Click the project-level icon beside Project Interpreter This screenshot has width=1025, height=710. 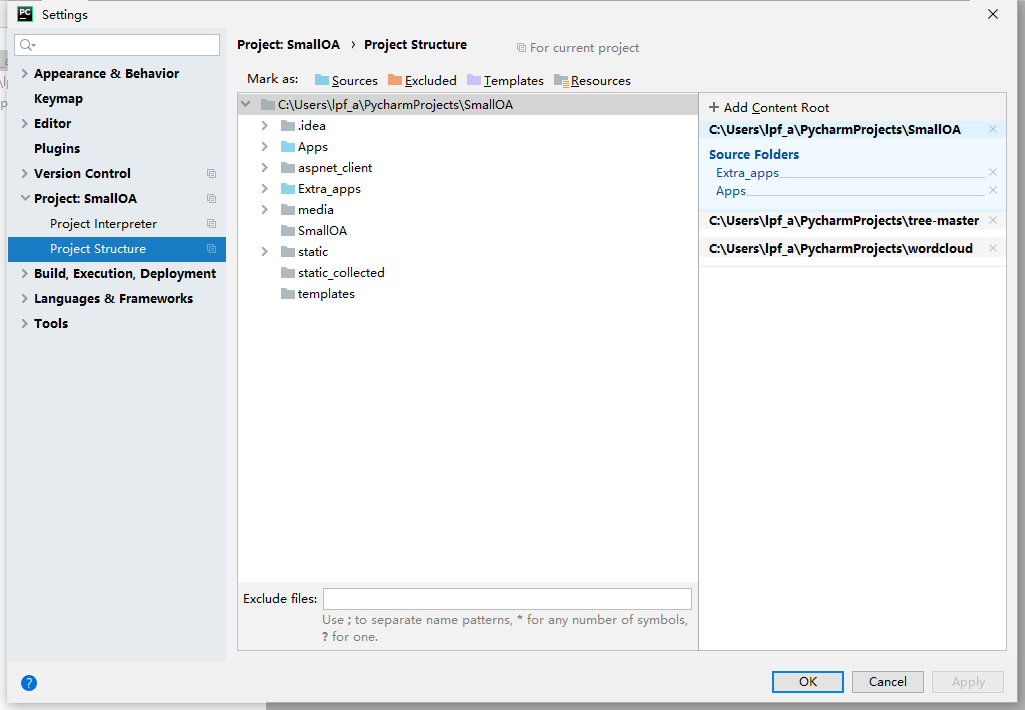[x=211, y=224]
